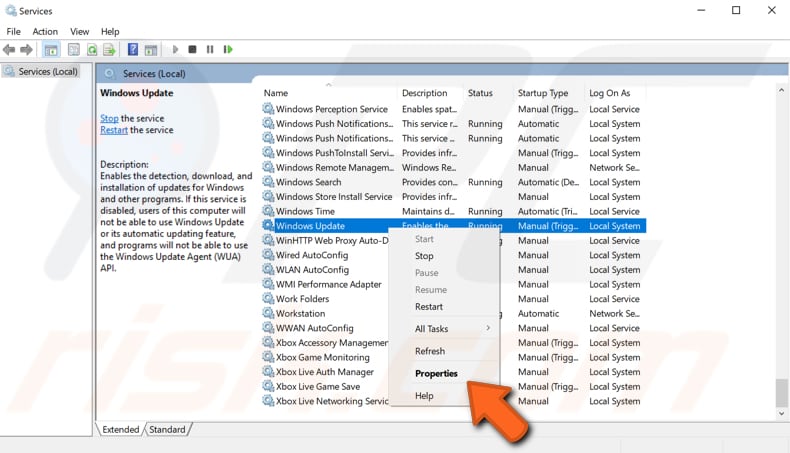Click the Export List toolbar icon
This screenshot has height=453, width=790.
[x=109, y=49]
